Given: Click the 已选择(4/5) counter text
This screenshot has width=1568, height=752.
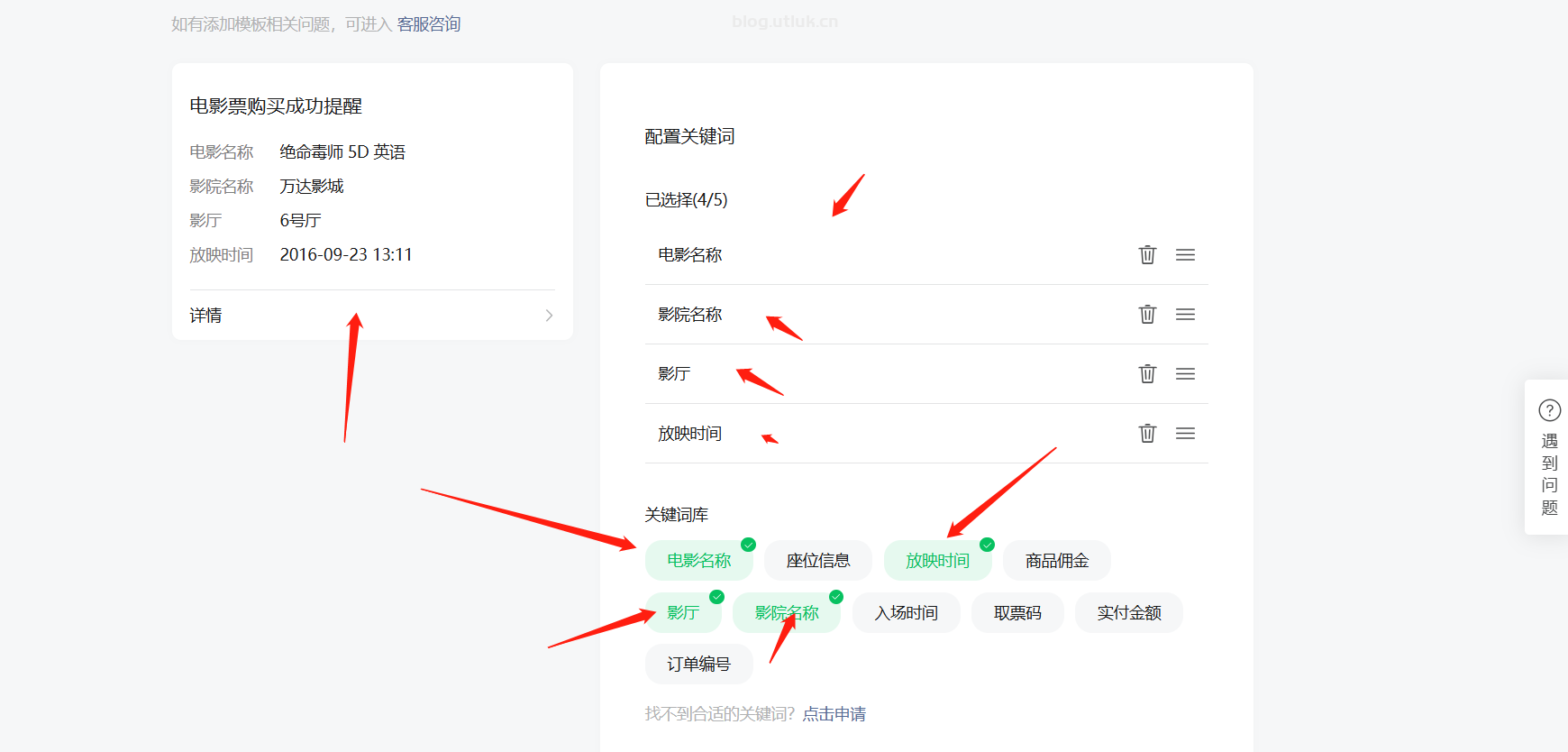Looking at the screenshot, I should [687, 200].
